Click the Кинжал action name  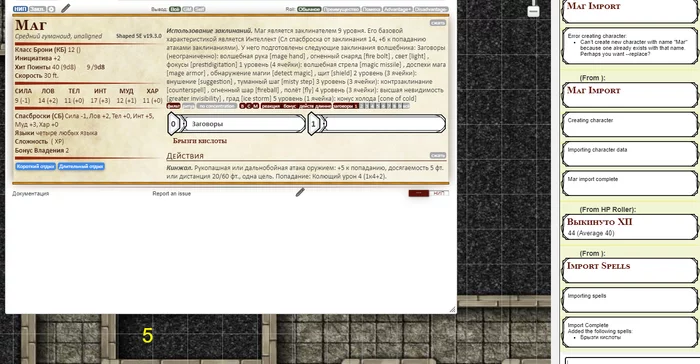coord(179,168)
